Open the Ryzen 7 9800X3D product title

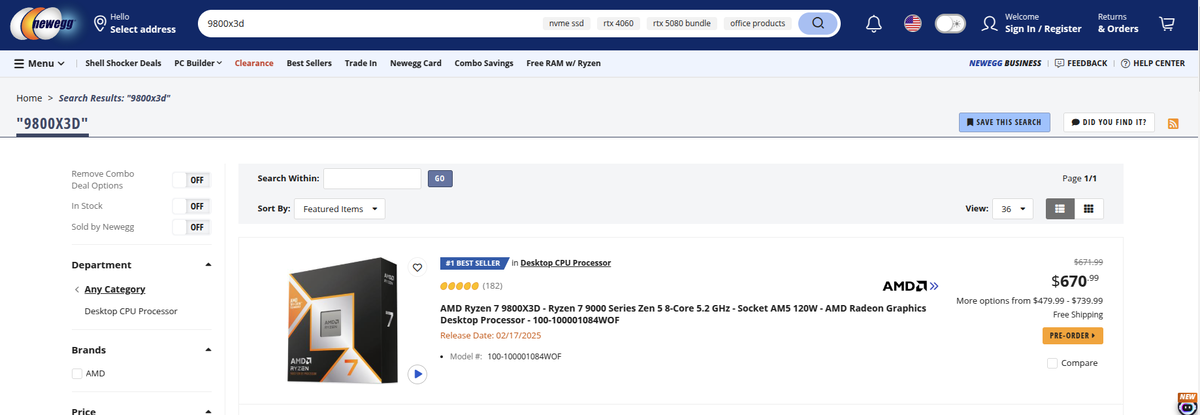tap(683, 314)
